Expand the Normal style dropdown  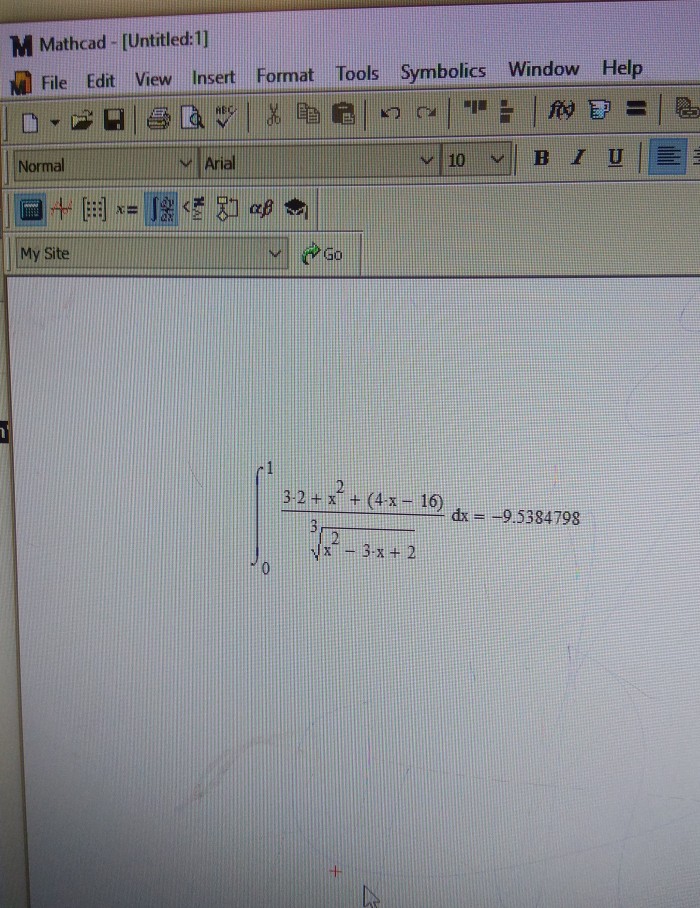pyautogui.click(x=185, y=163)
